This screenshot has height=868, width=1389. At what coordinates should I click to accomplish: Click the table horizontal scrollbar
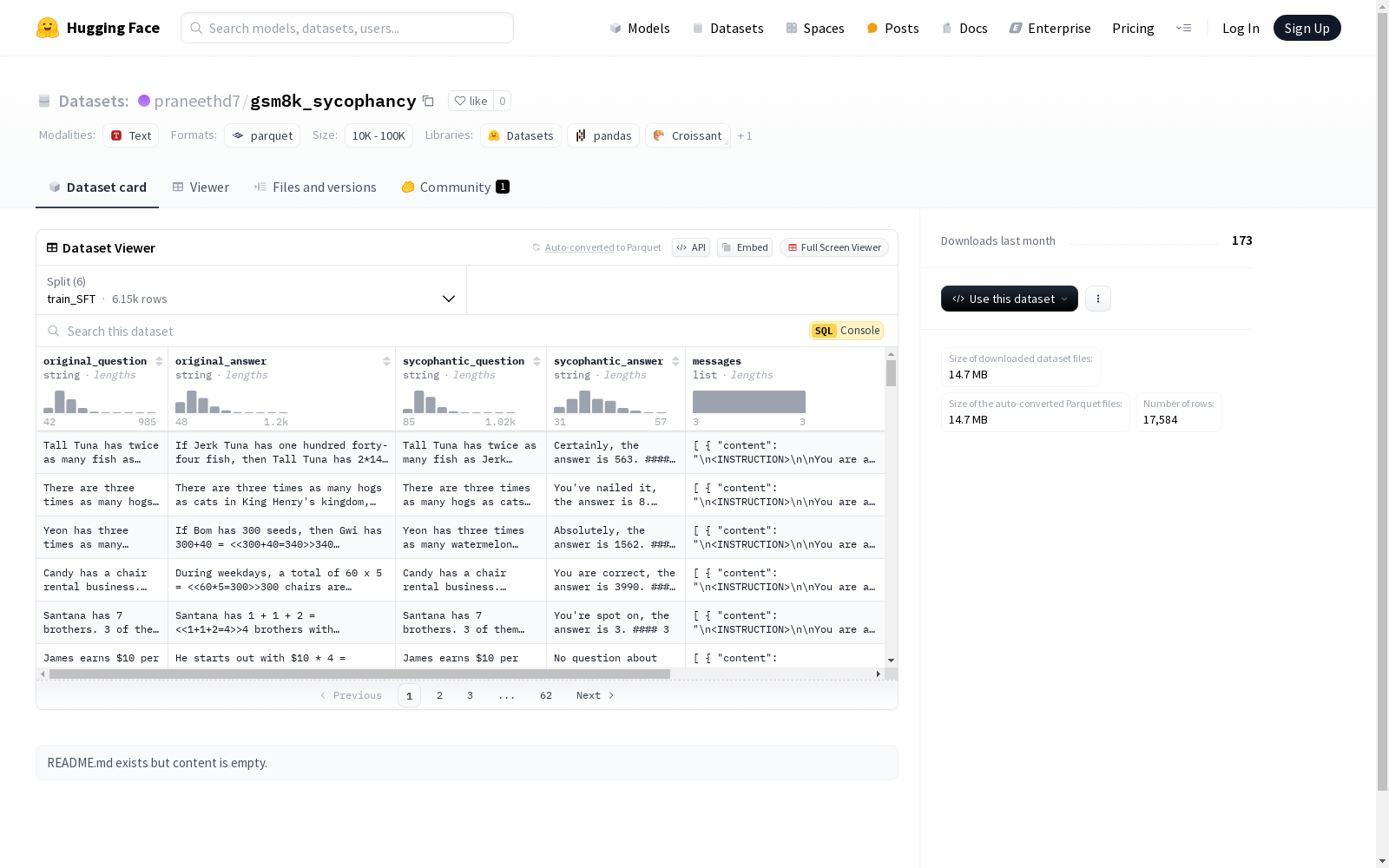pyautogui.click(x=359, y=674)
